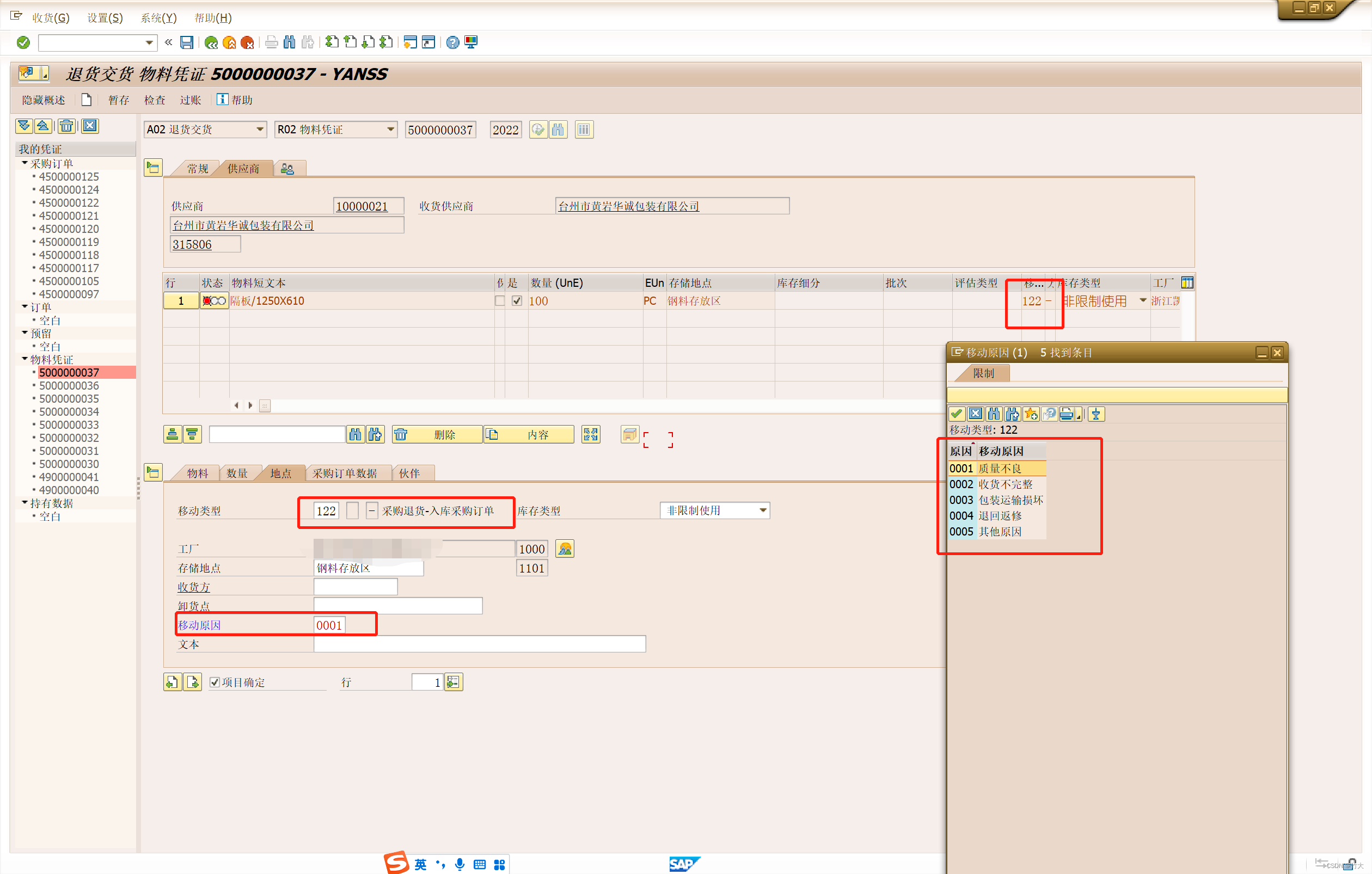Image resolution: width=1372 pixels, height=874 pixels.
Task: Click the 过账 post button
Action: point(191,100)
